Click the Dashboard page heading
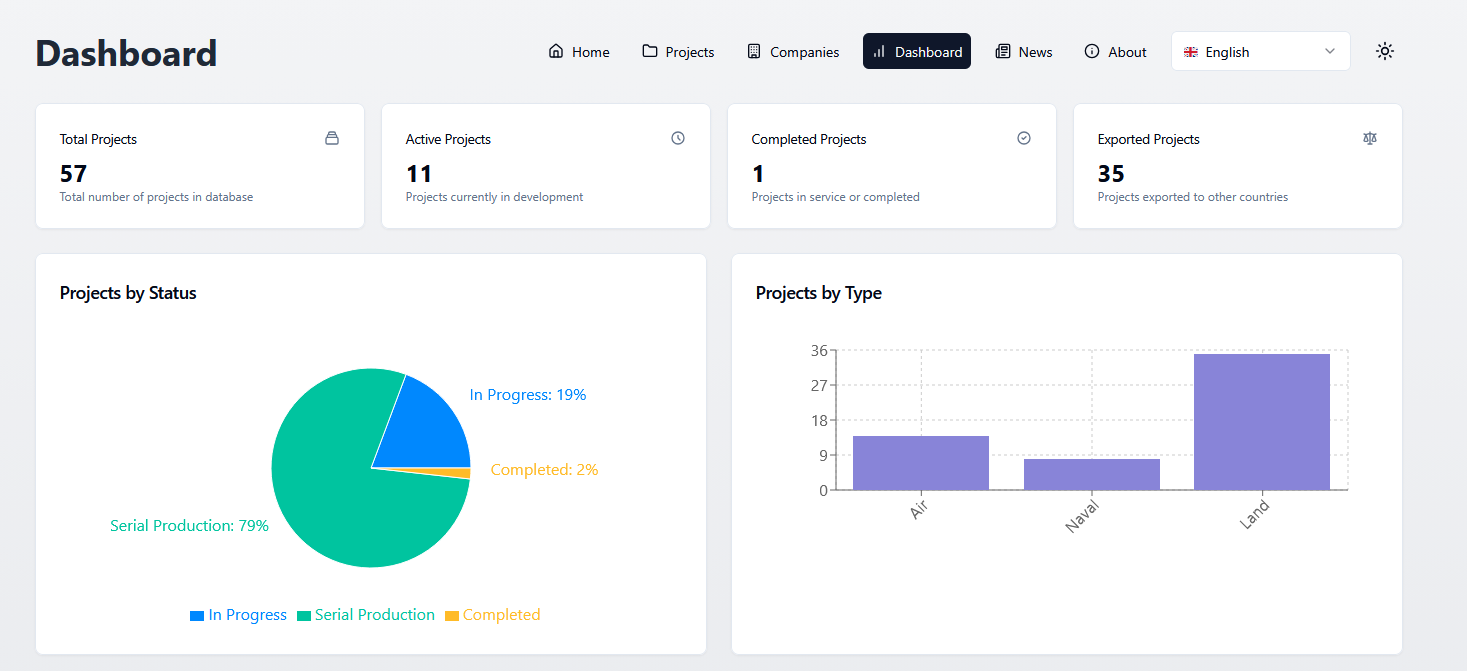Image resolution: width=1467 pixels, height=671 pixels. [126, 53]
